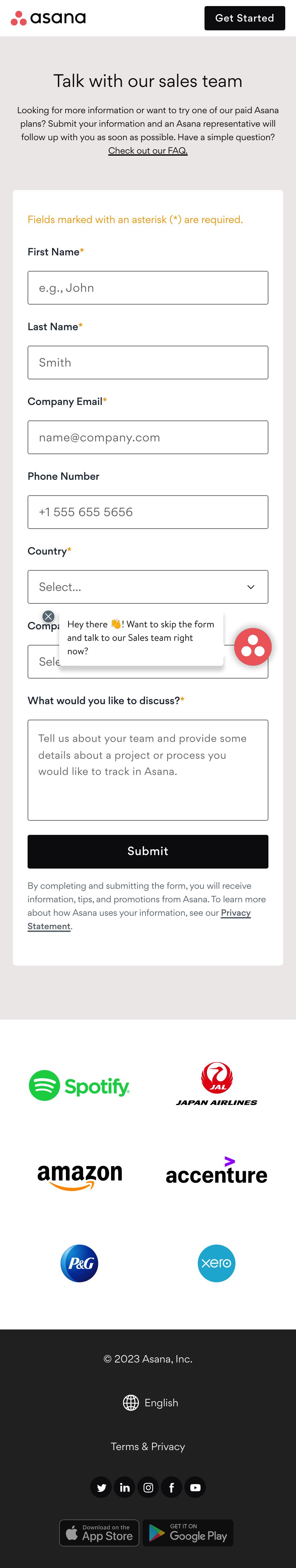This screenshot has height=1568, width=296.
Task: Click the Company Email field
Action: point(148,437)
